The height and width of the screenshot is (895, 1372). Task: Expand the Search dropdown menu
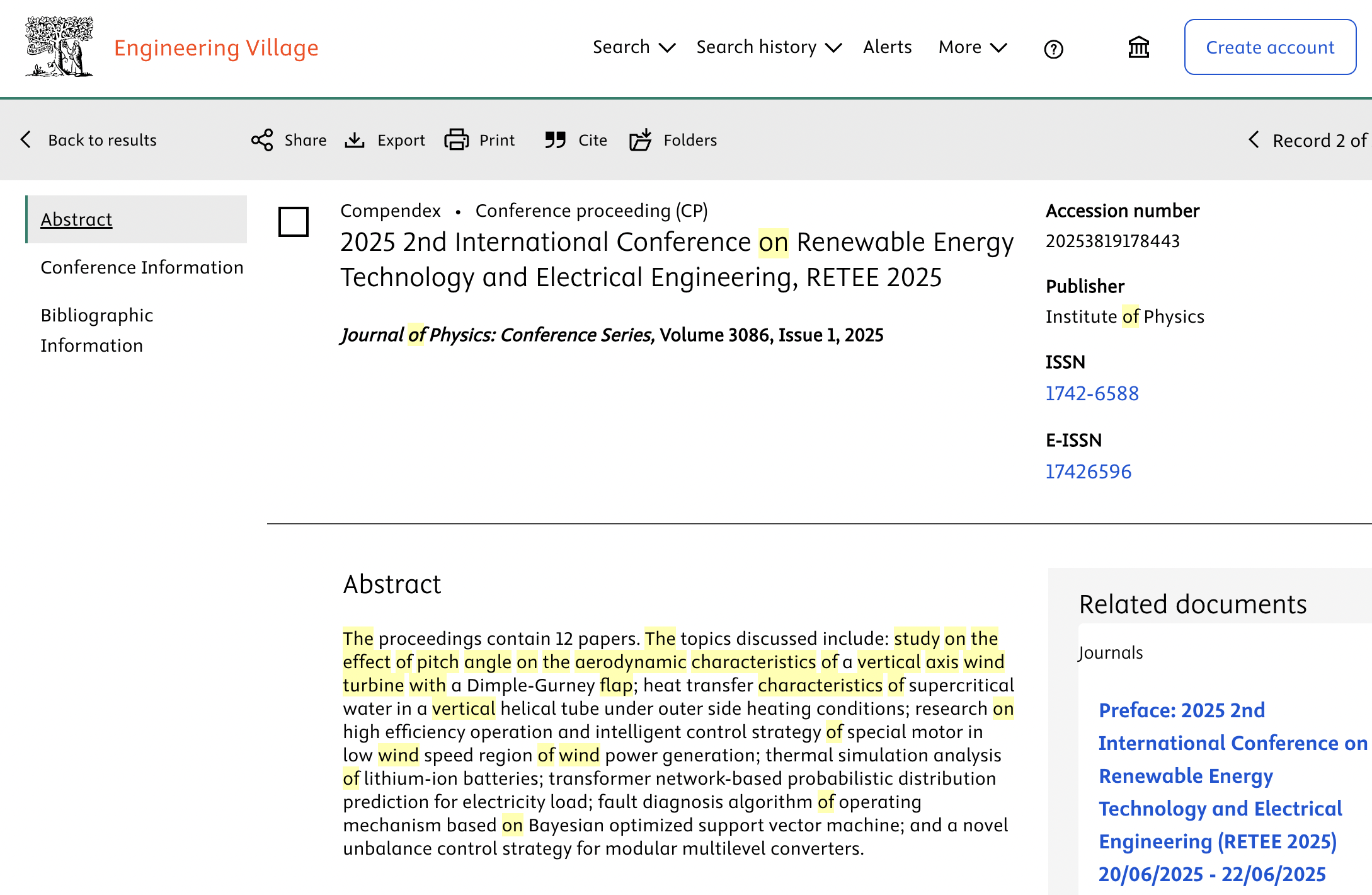[x=634, y=47]
